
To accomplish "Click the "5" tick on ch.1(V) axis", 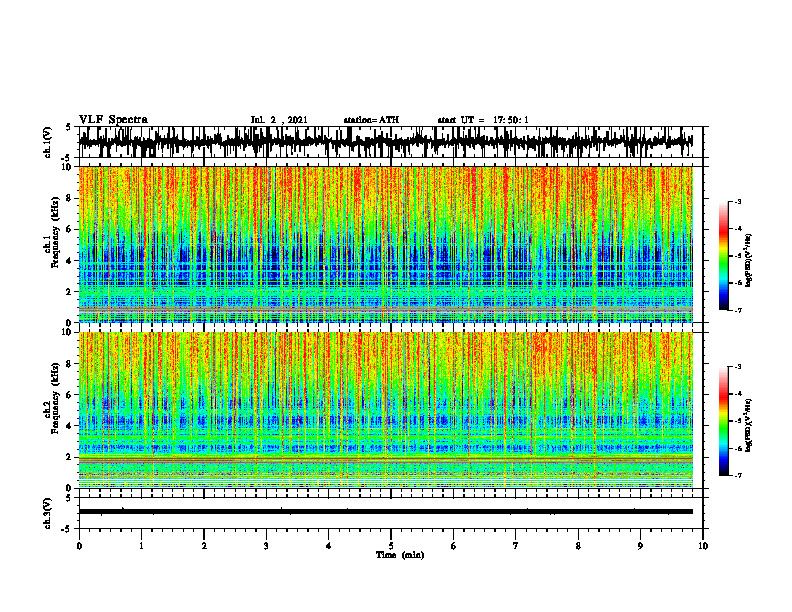I will click(67, 128).
